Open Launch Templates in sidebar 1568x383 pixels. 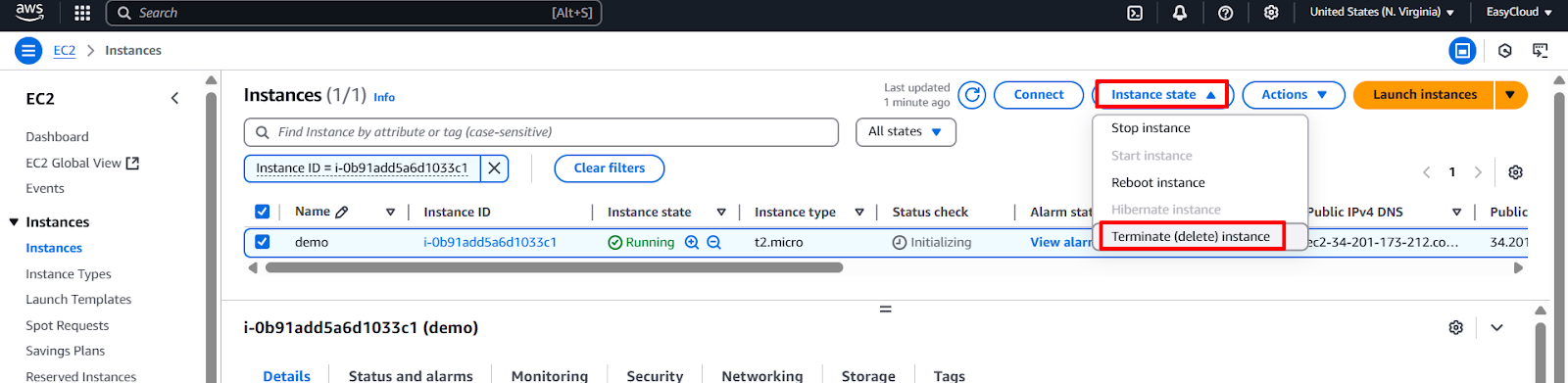coord(78,300)
